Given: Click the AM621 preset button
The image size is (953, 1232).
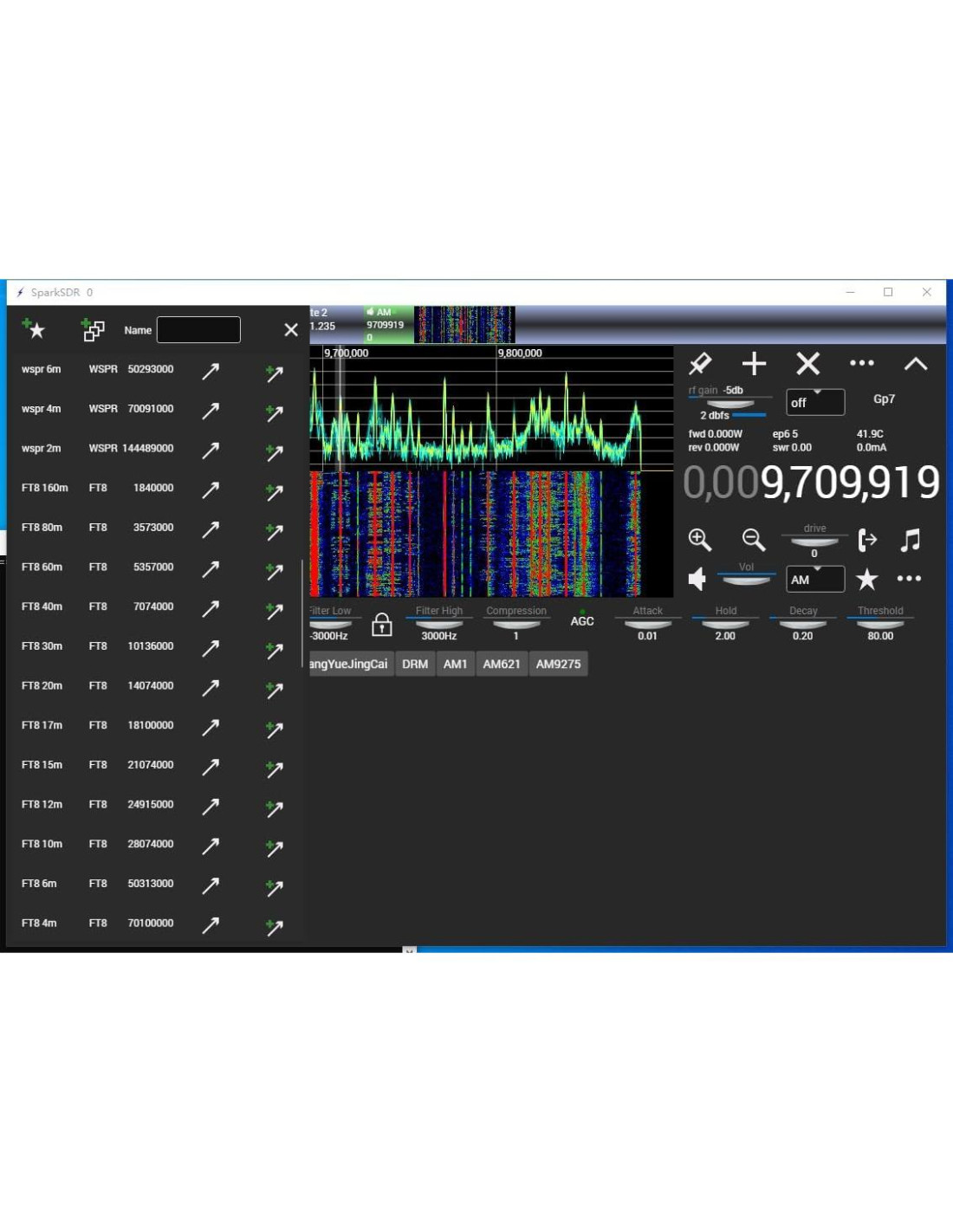Looking at the screenshot, I should coord(502,664).
